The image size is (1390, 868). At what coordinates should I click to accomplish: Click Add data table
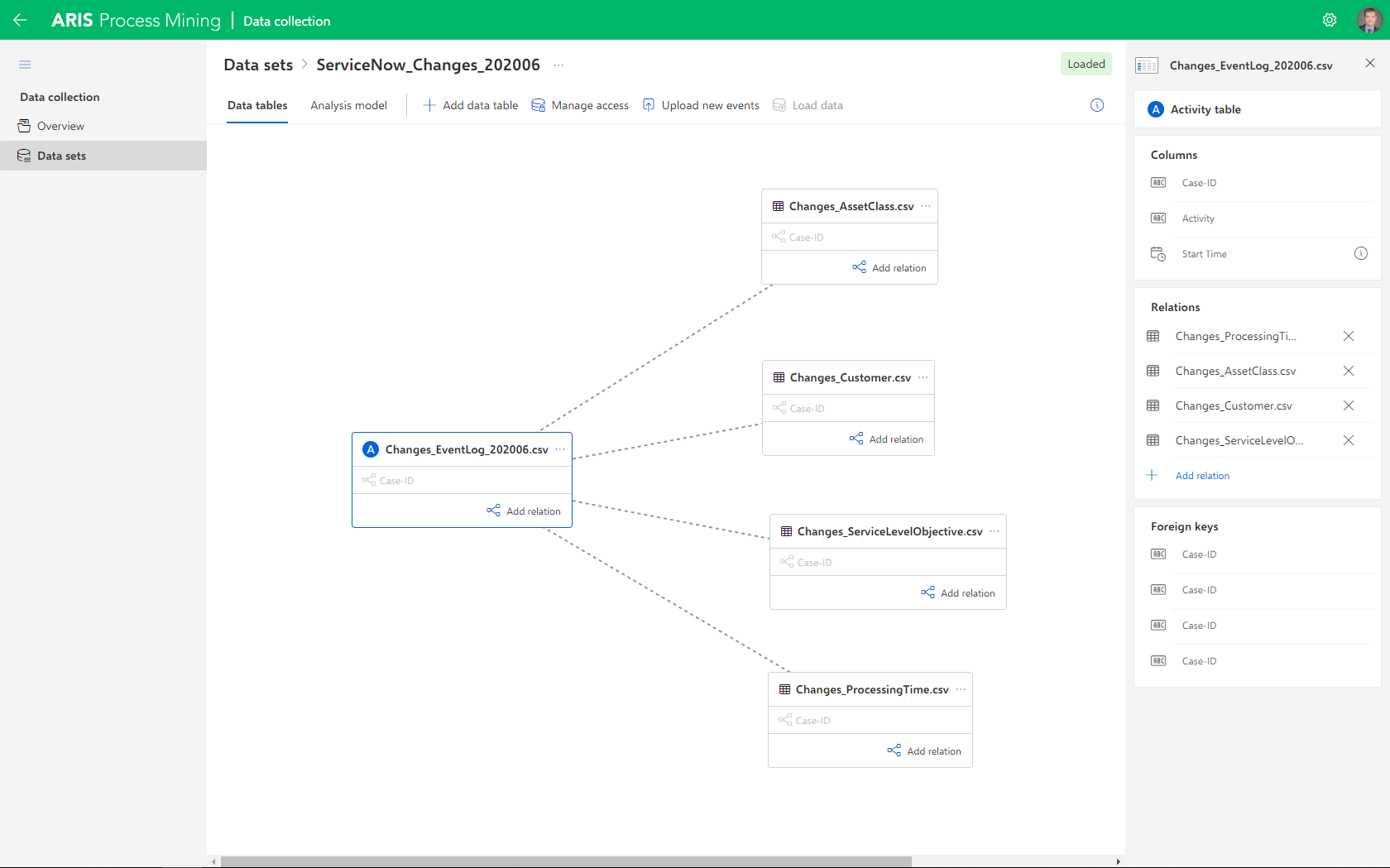pyautogui.click(x=471, y=105)
